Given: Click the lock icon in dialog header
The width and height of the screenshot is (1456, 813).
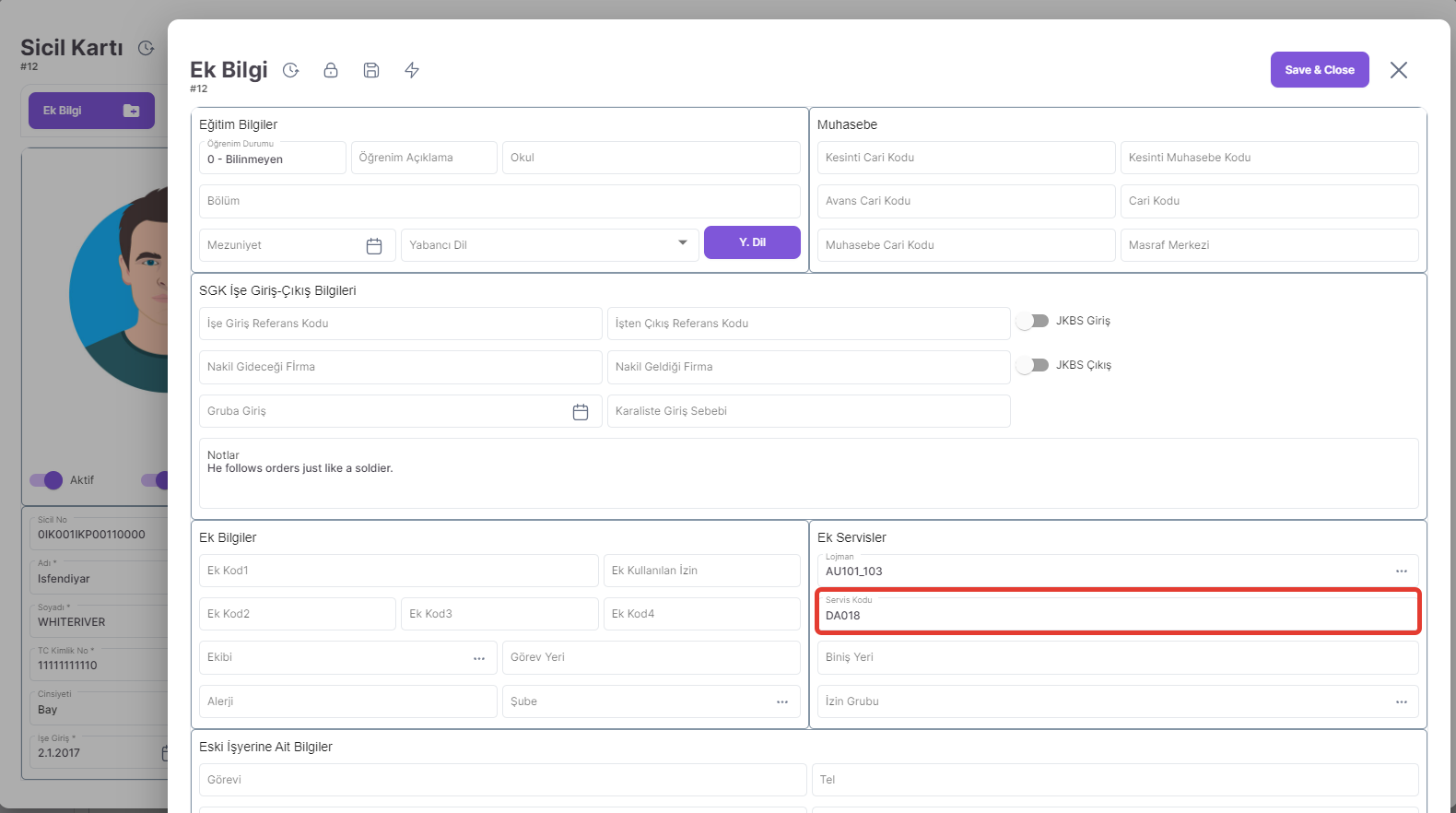Looking at the screenshot, I should [331, 70].
